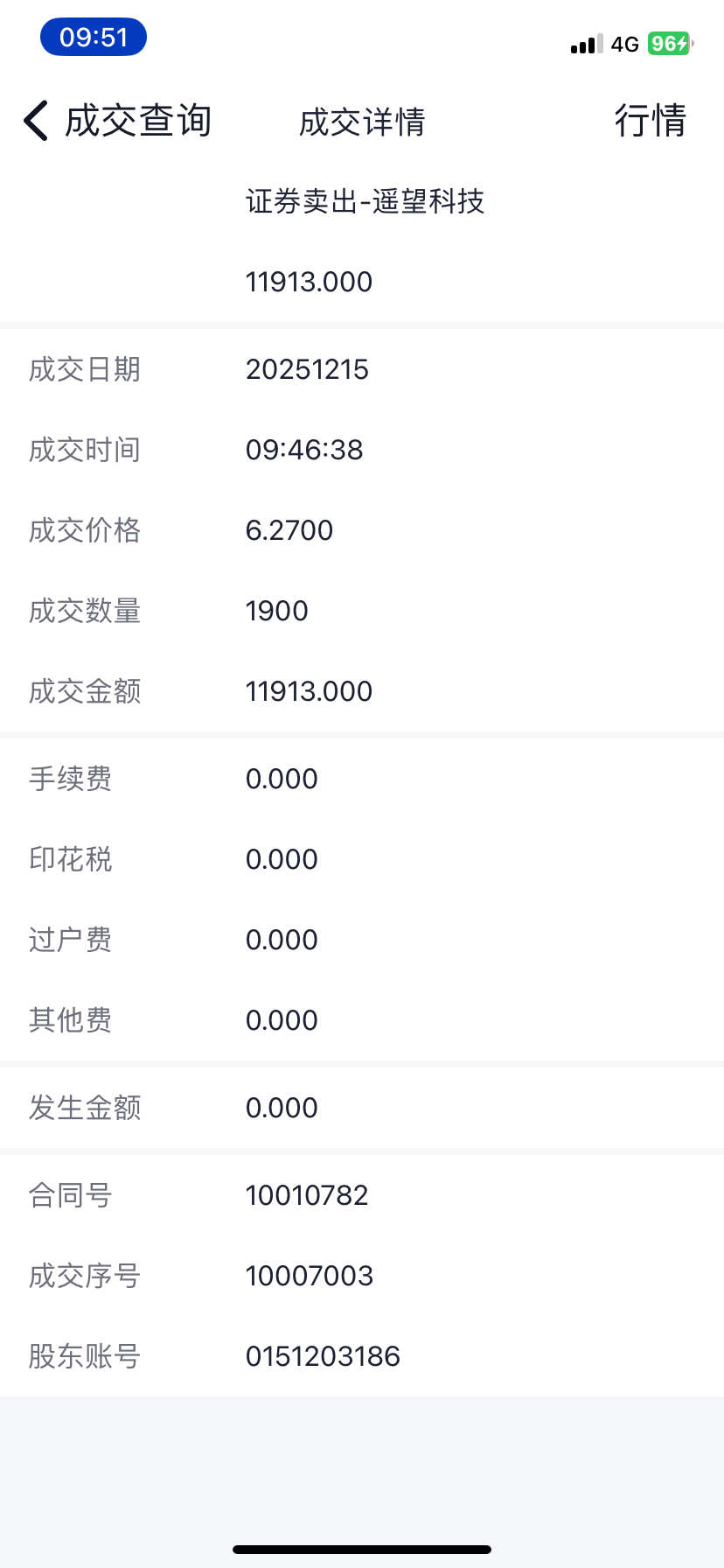Tap the battery indicator in status bar

(670, 44)
